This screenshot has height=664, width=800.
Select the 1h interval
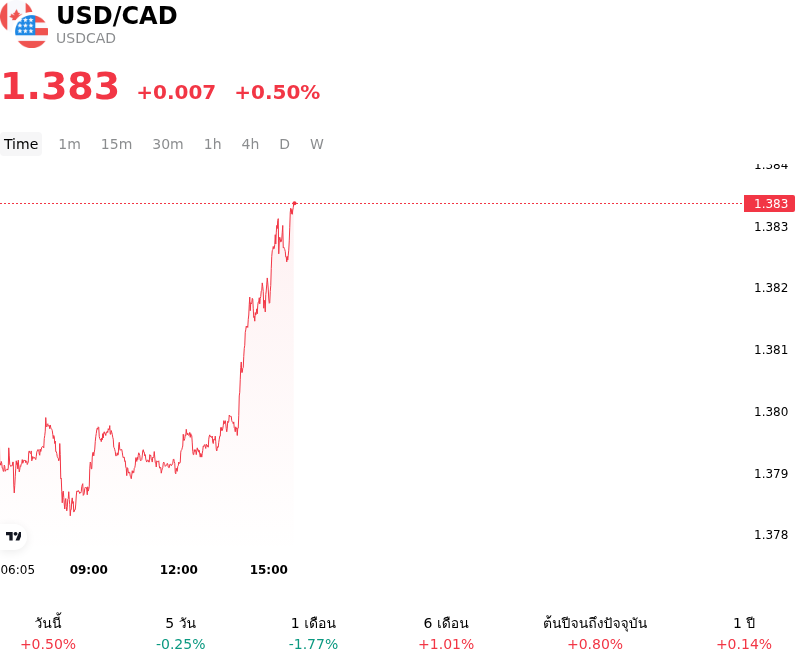[213, 144]
